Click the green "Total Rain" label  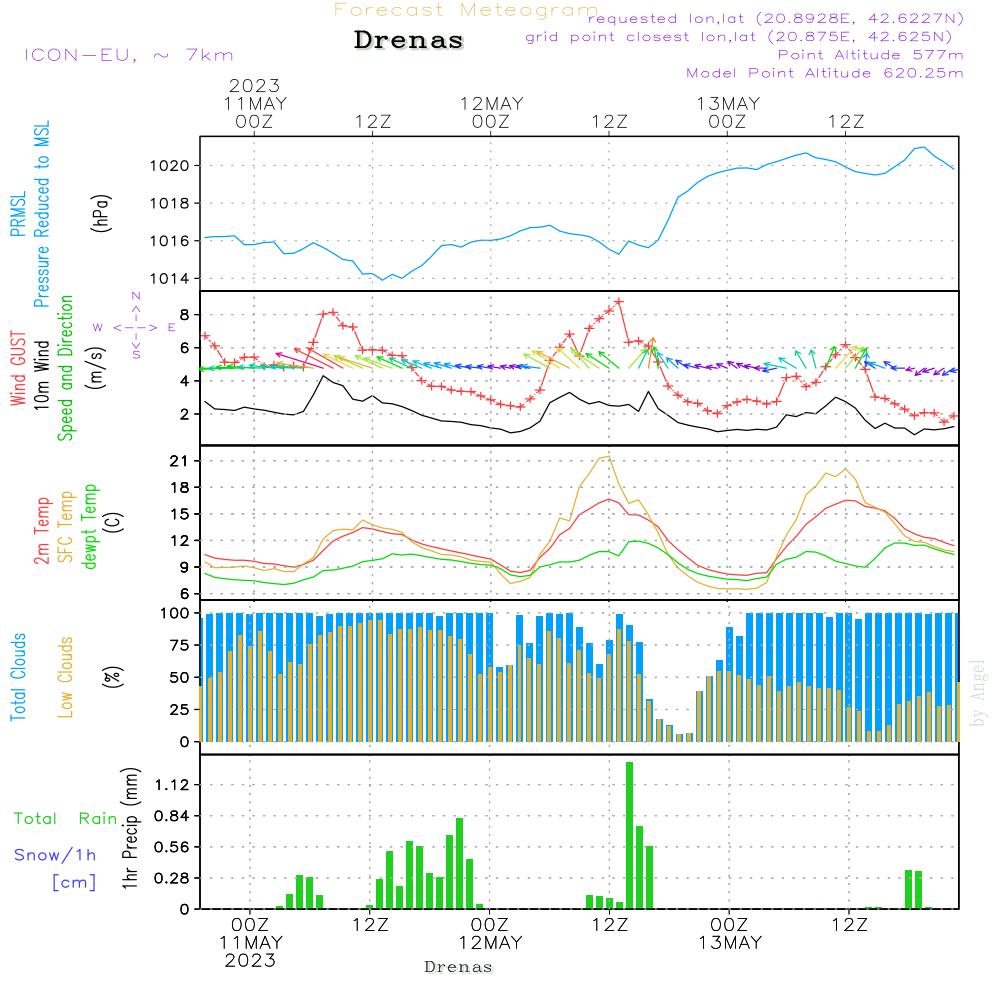pos(65,819)
